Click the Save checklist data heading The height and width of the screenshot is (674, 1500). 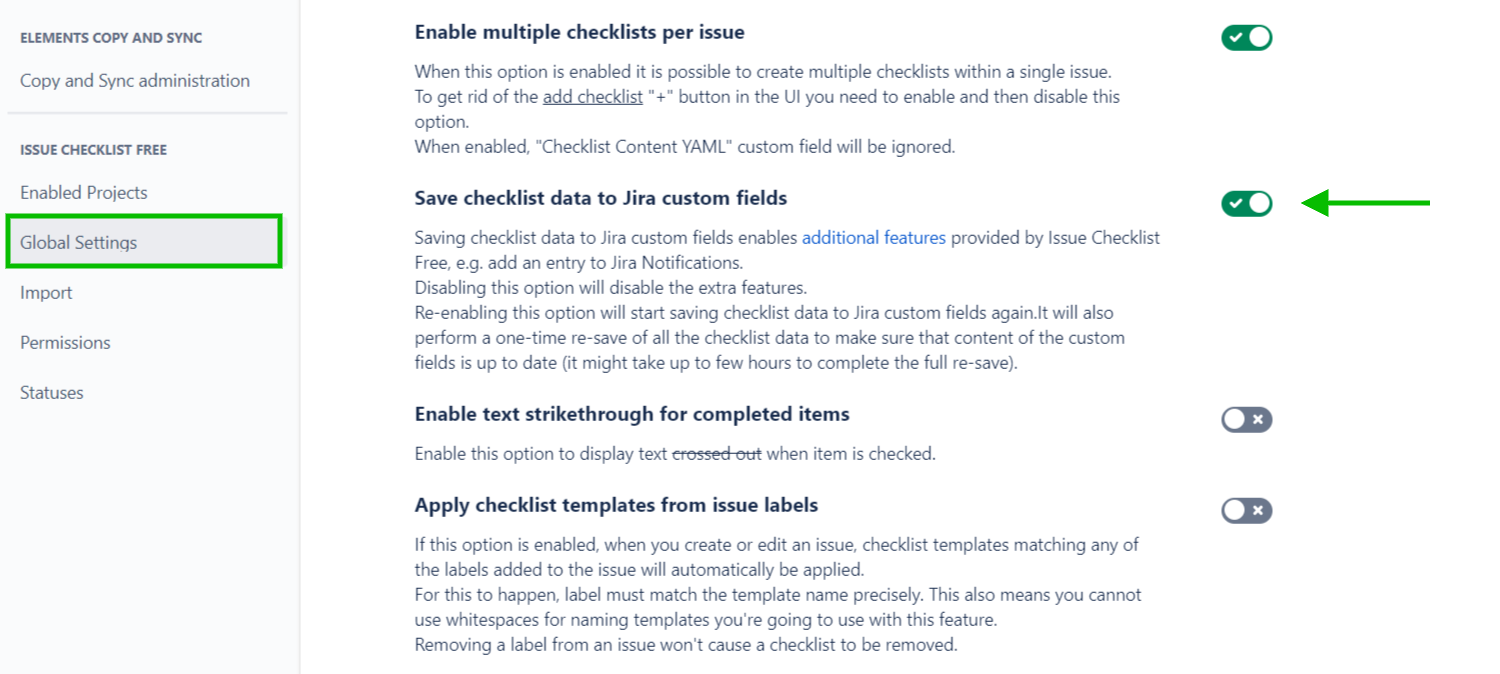(600, 197)
